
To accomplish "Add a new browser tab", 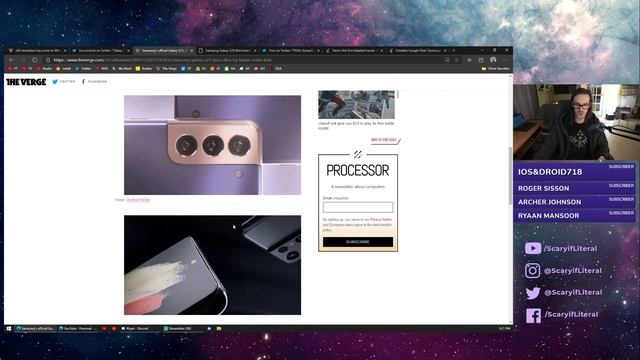I will [x=453, y=51].
